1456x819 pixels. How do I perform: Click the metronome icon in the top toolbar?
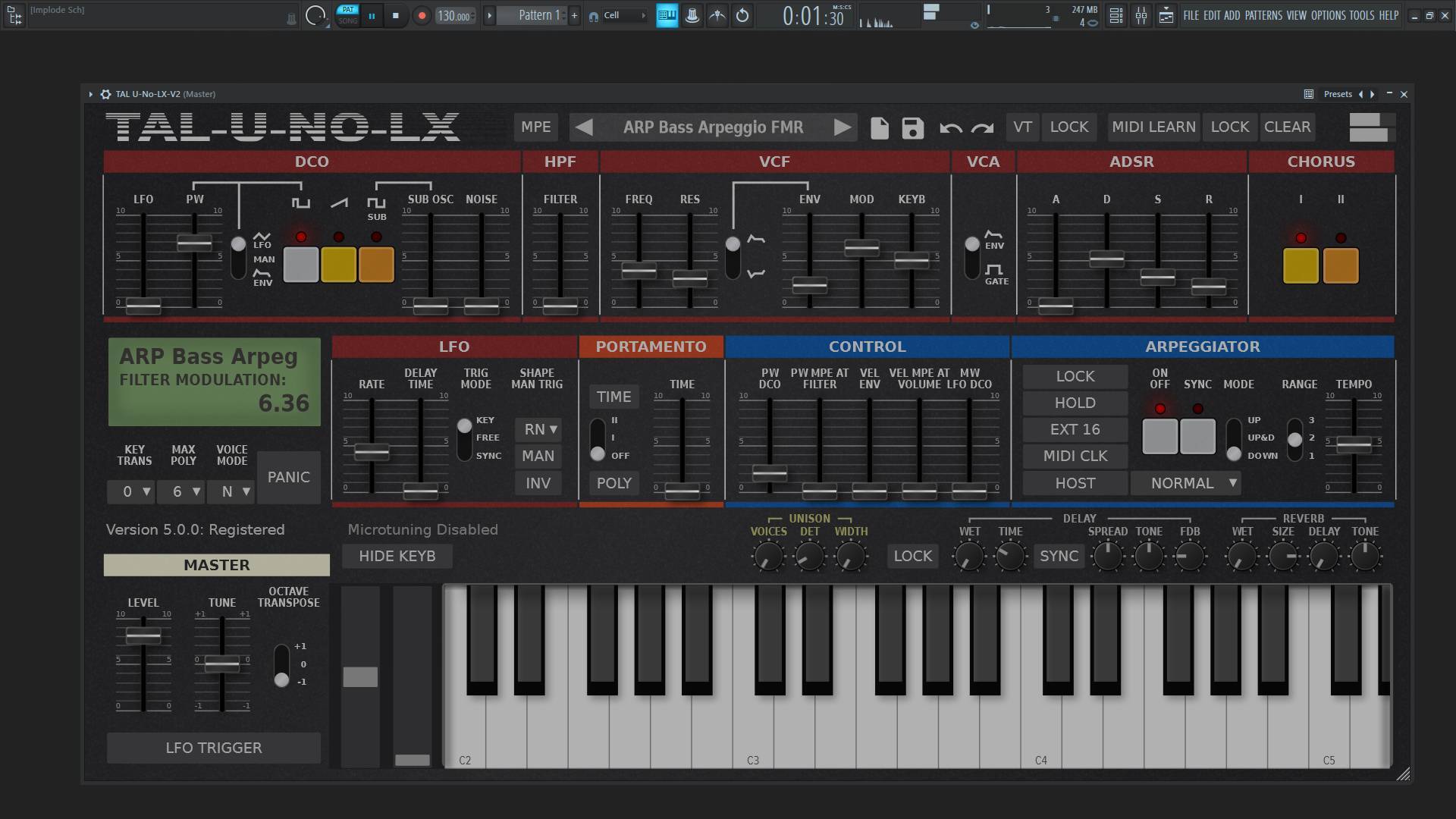coord(692,15)
